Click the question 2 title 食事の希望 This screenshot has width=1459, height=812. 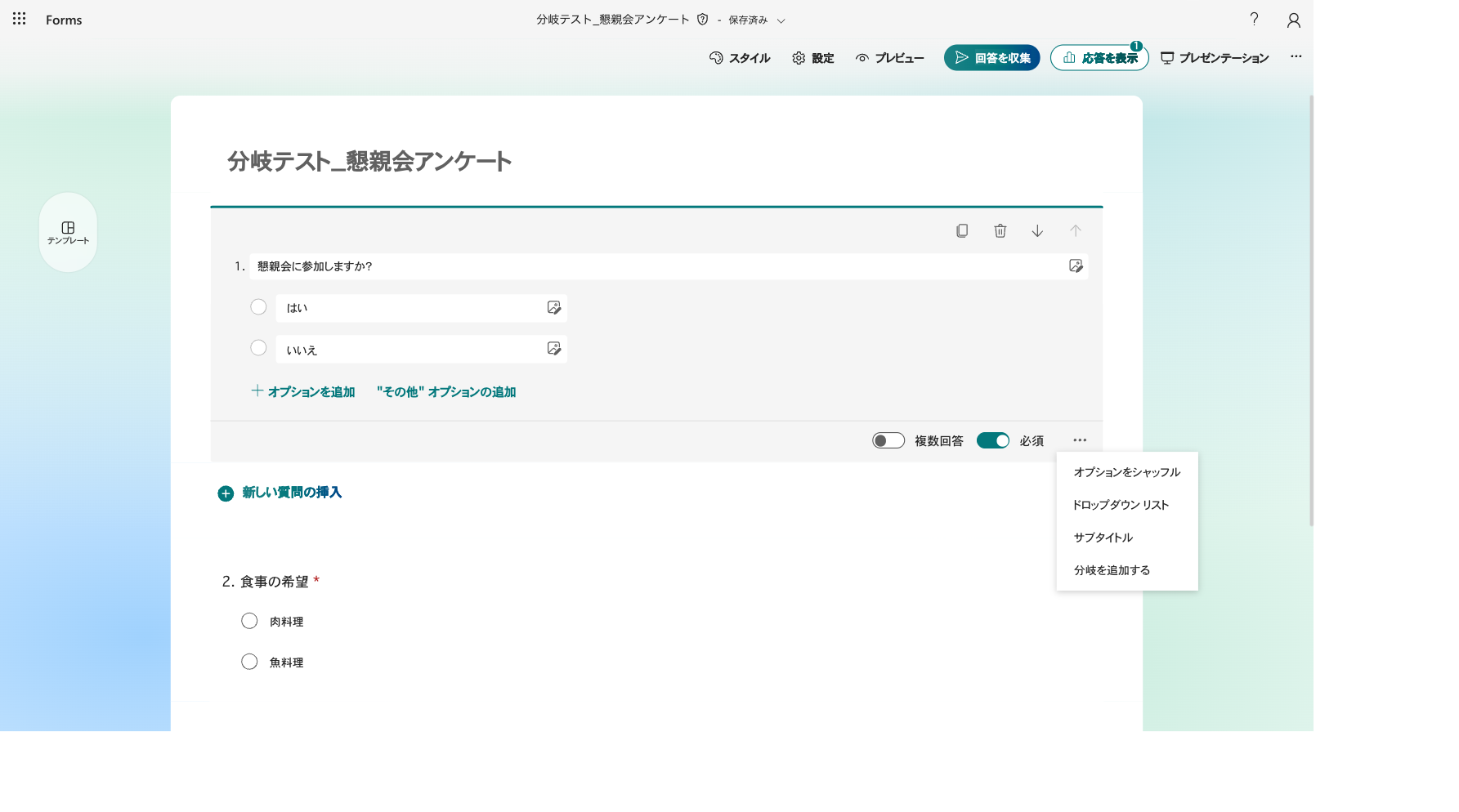coord(275,582)
